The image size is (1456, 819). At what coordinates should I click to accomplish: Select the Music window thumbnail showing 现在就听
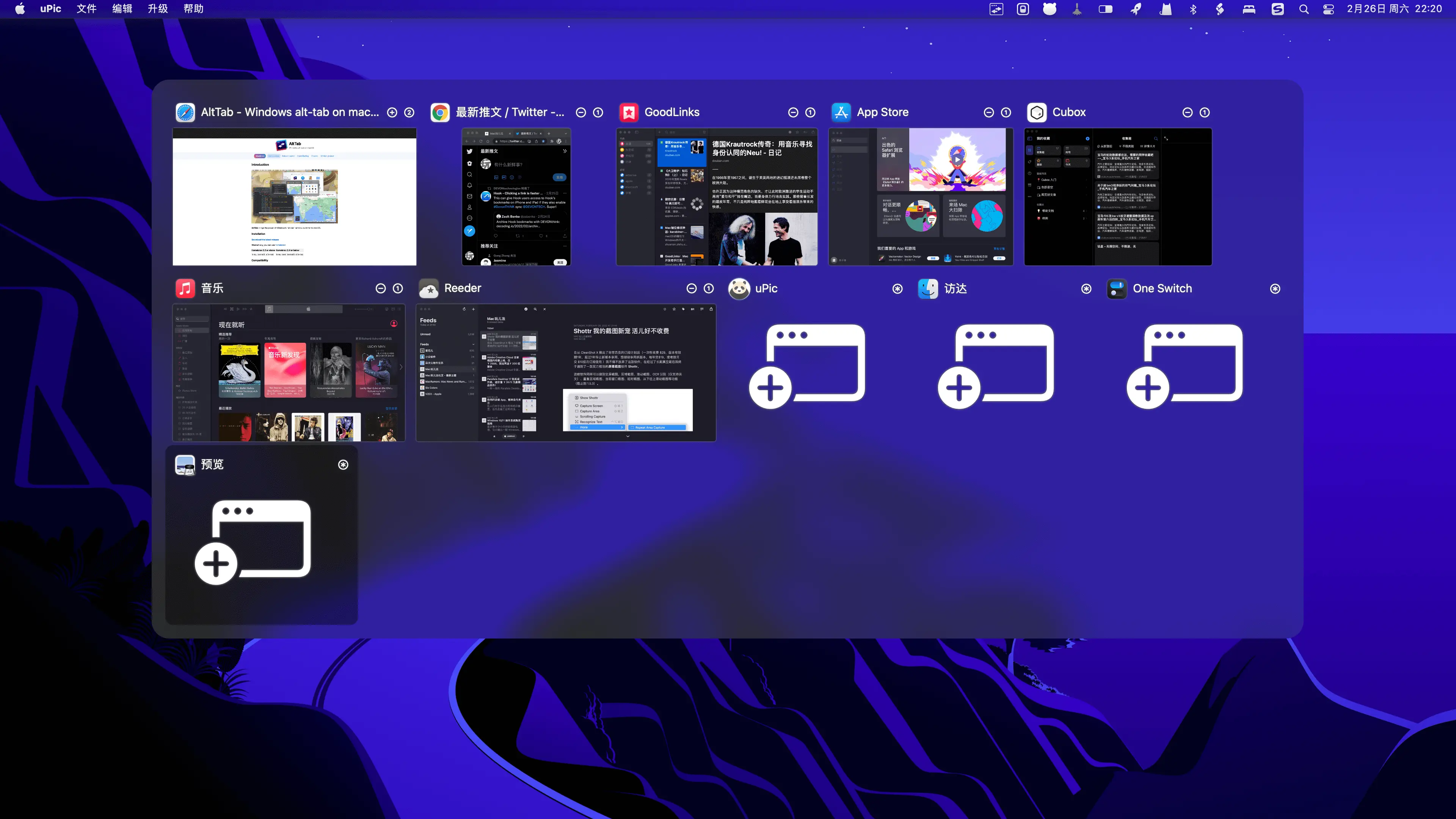(289, 373)
